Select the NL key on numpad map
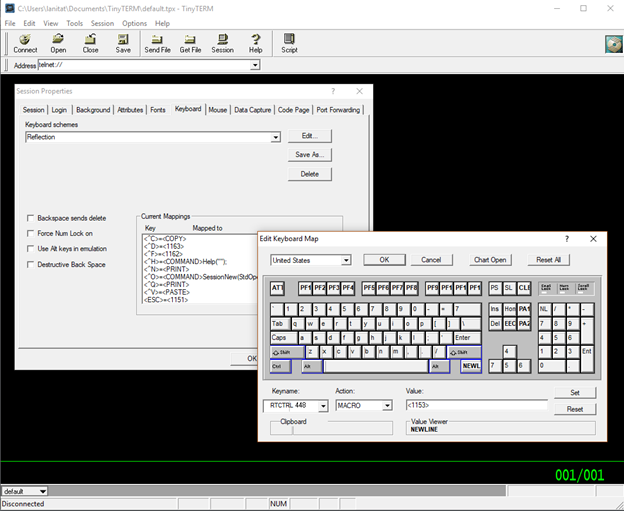 pyautogui.click(x=544, y=309)
